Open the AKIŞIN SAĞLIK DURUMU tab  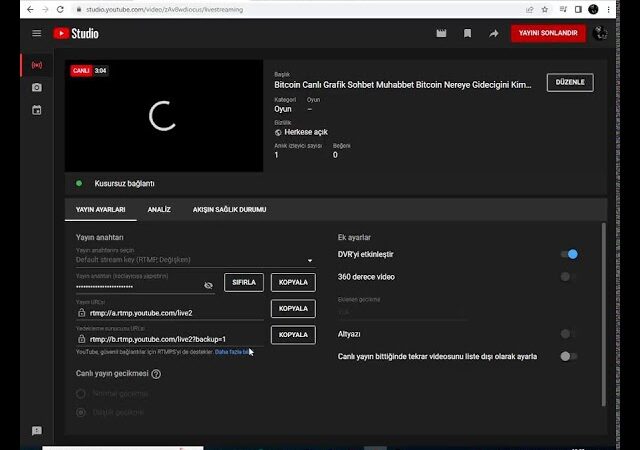pyautogui.click(x=229, y=210)
